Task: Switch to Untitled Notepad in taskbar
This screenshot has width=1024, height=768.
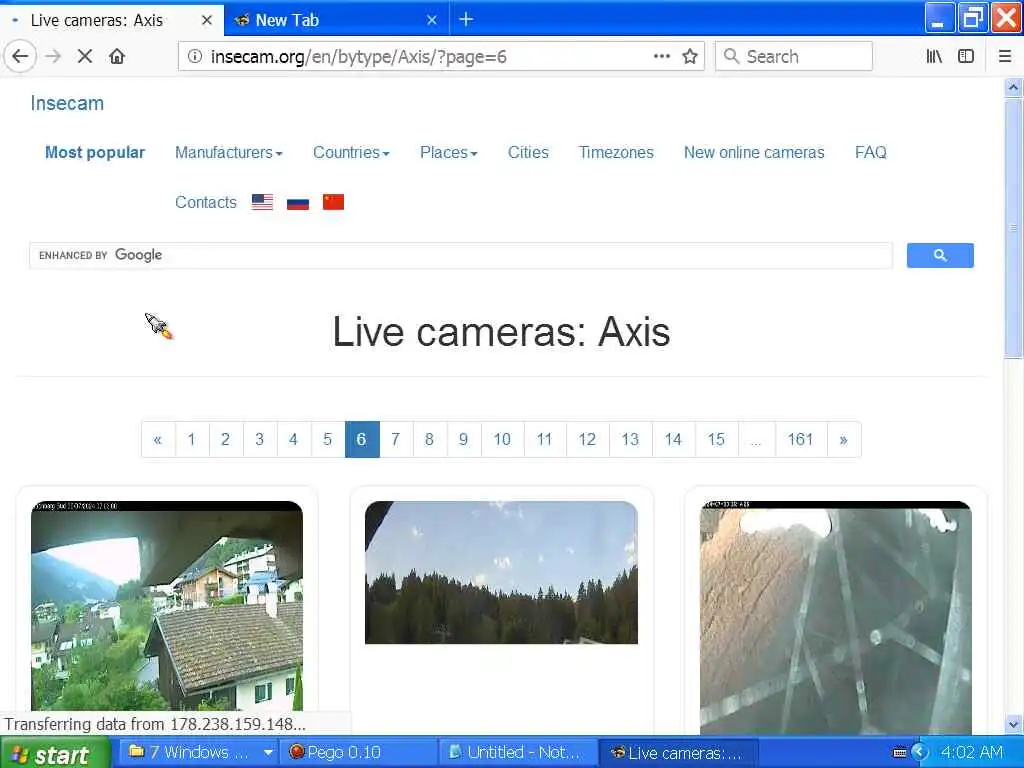Action: [x=518, y=753]
